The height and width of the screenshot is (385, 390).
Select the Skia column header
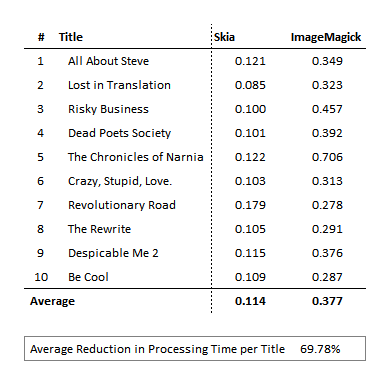(x=224, y=37)
